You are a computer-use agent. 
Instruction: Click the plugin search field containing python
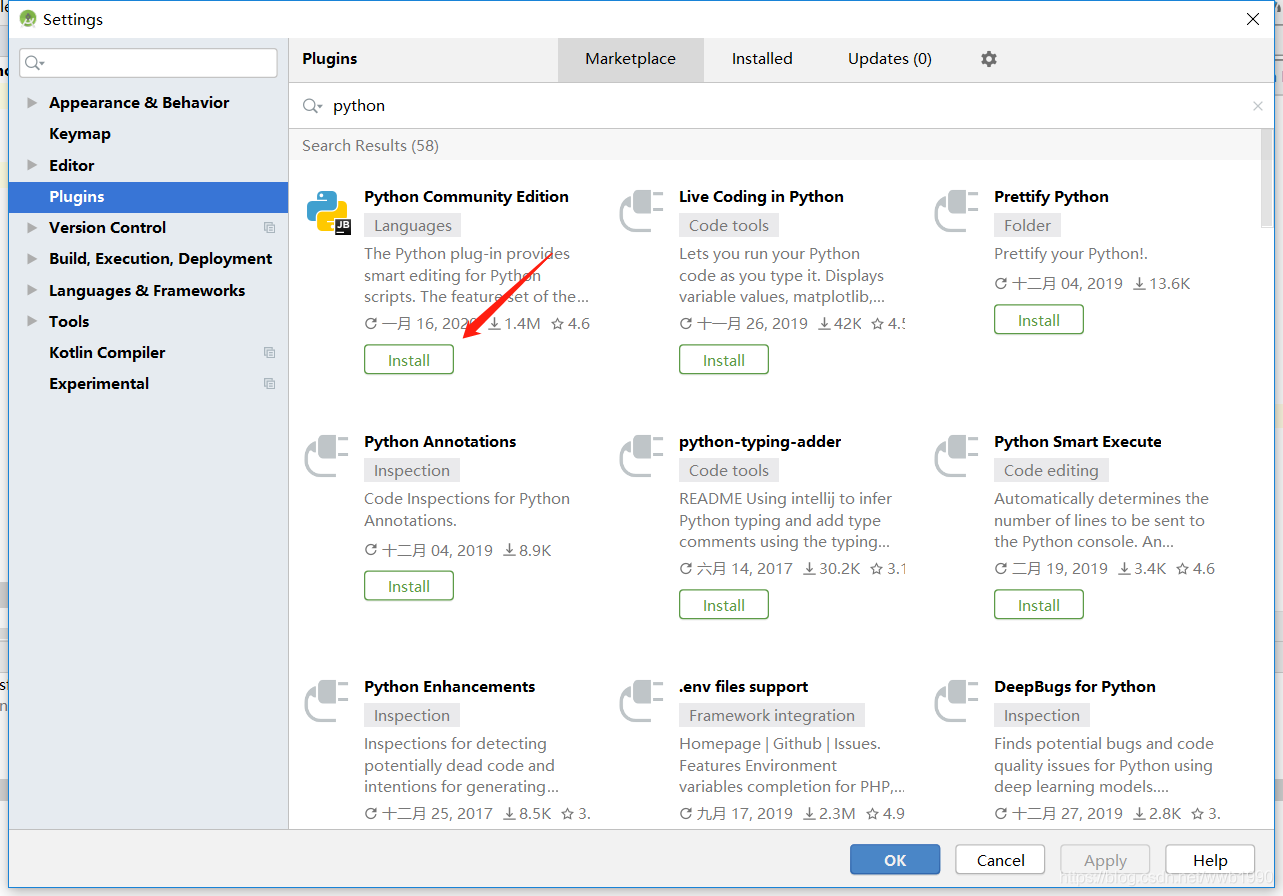[x=780, y=106]
